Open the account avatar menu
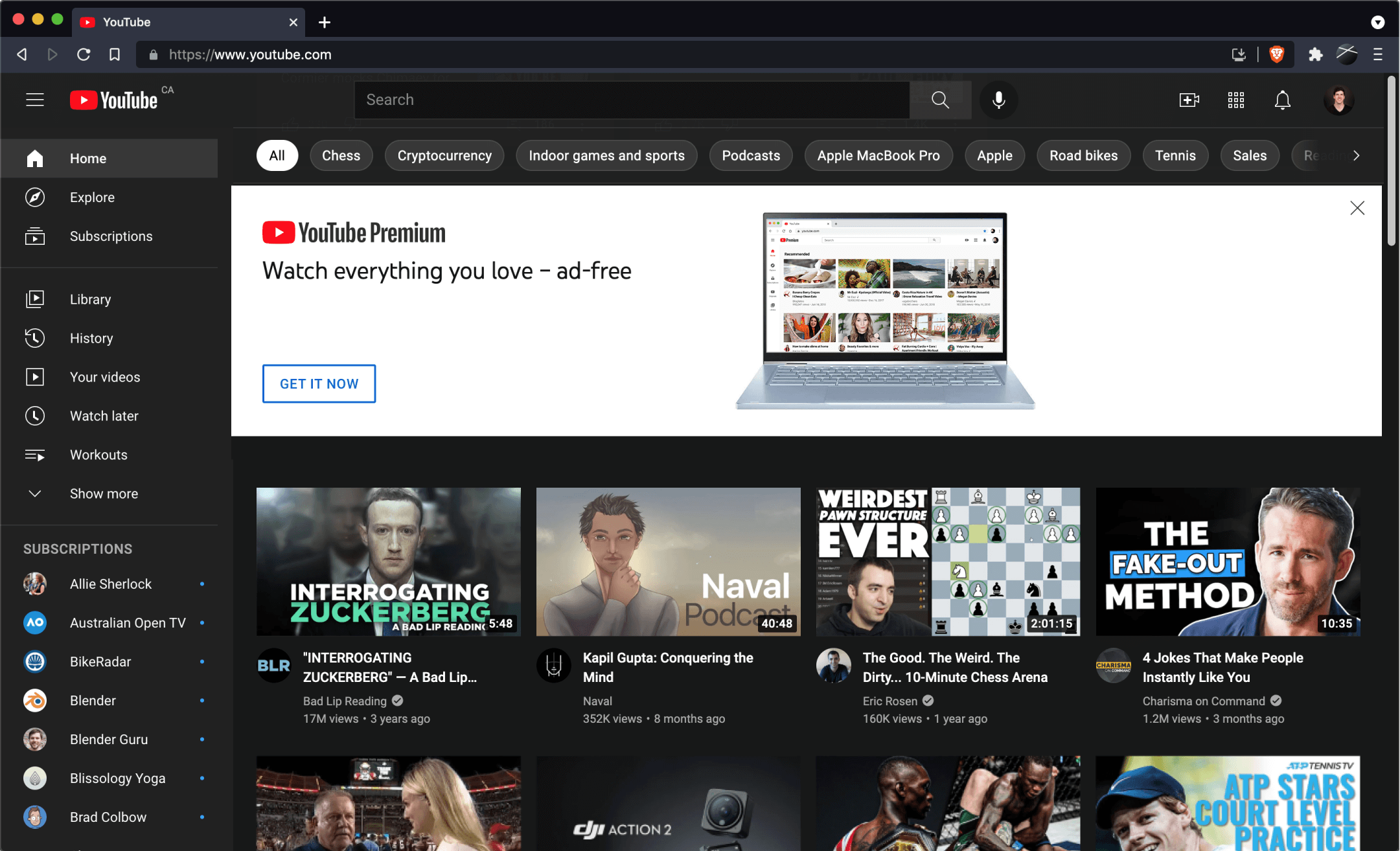This screenshot has width=1400, height=851. 1338,100
